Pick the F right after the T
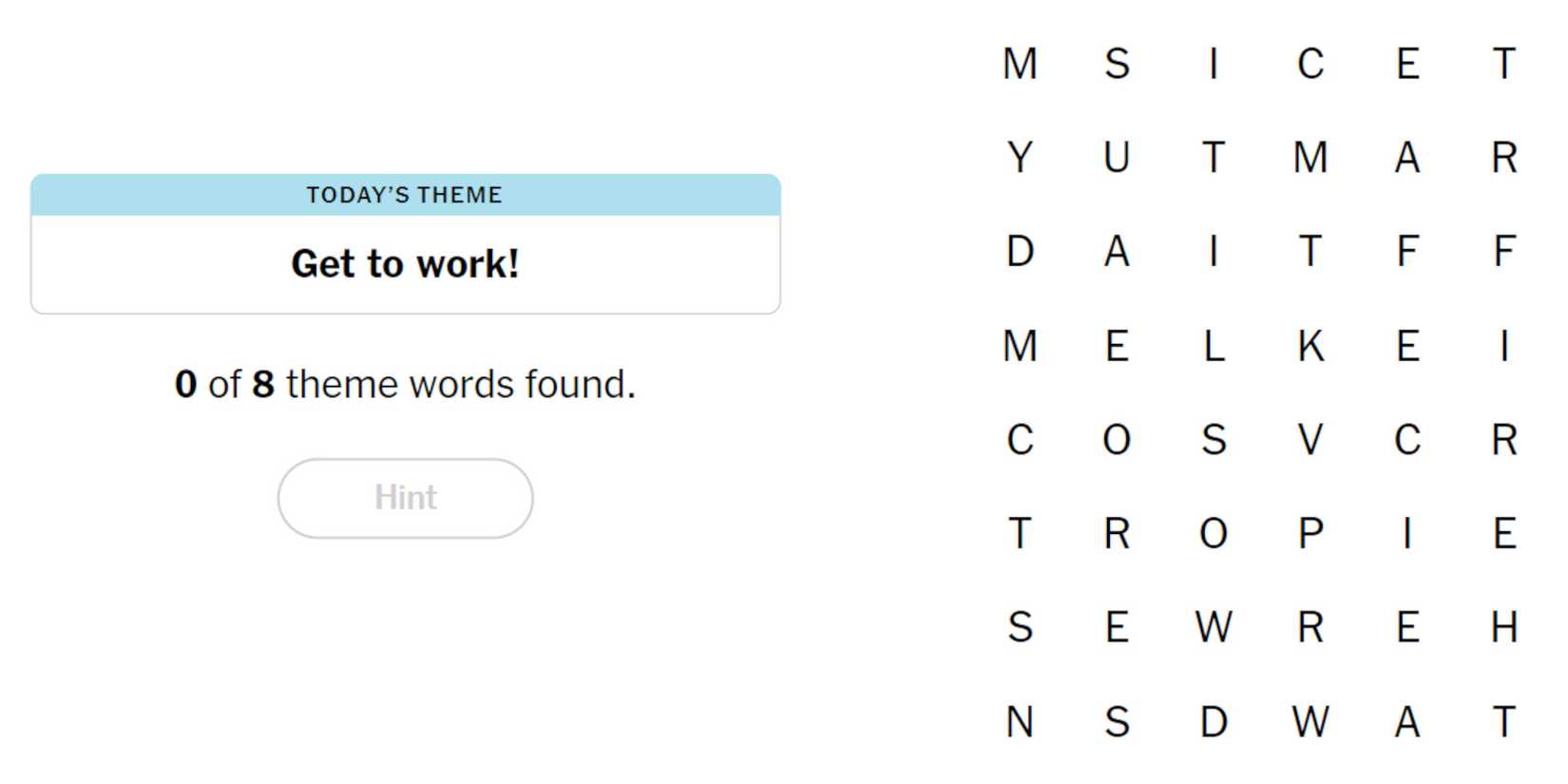Viewport: 1568px width, 784px height. click(1407, 252)
